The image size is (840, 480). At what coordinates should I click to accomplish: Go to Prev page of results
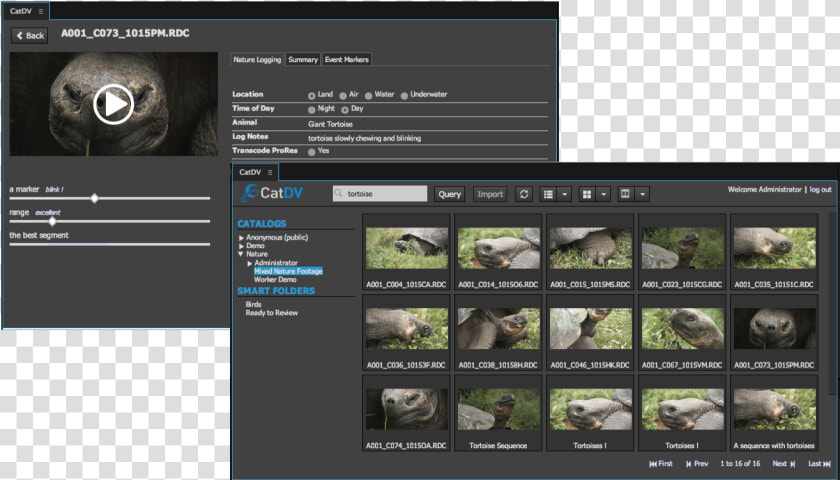pyautogui.click(x=697, y=463)
